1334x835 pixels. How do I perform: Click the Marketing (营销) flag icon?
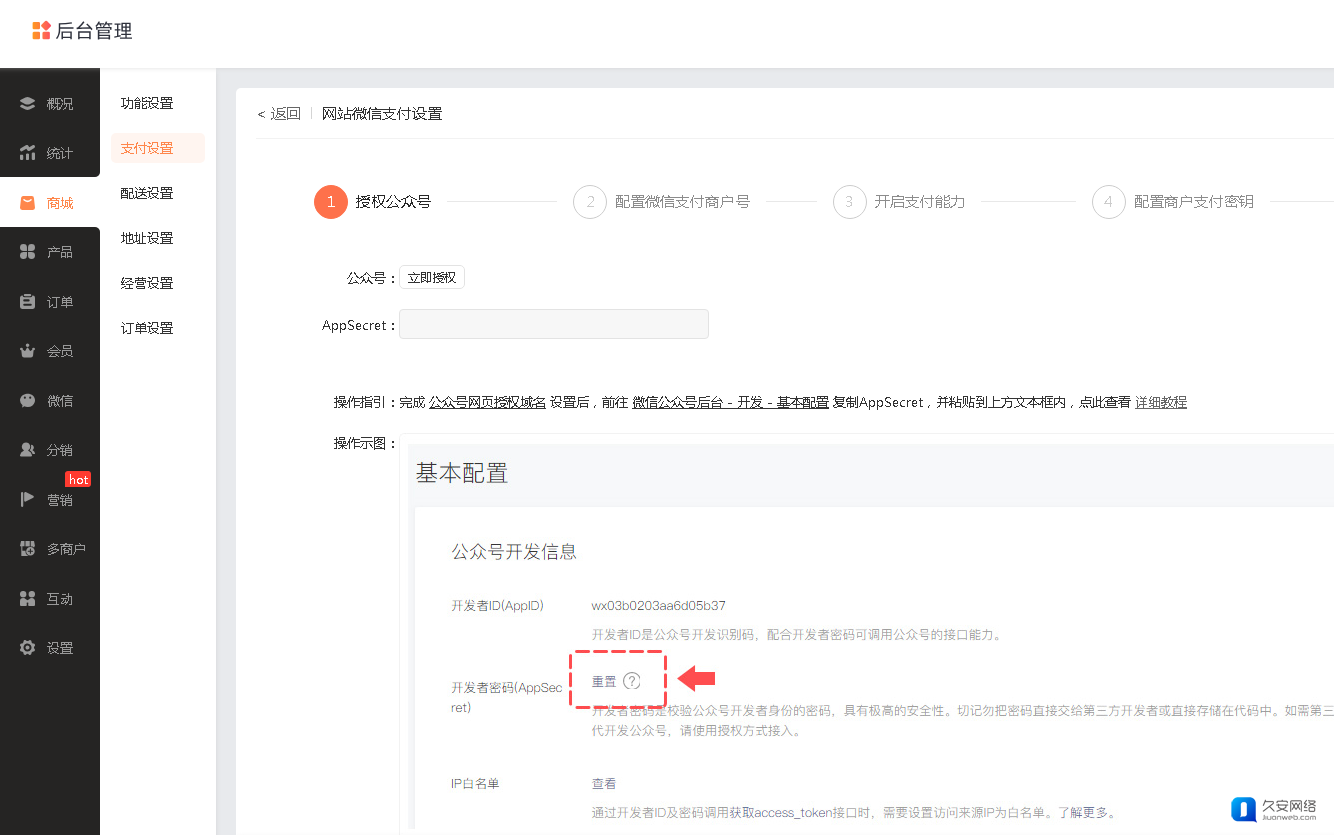28,500
